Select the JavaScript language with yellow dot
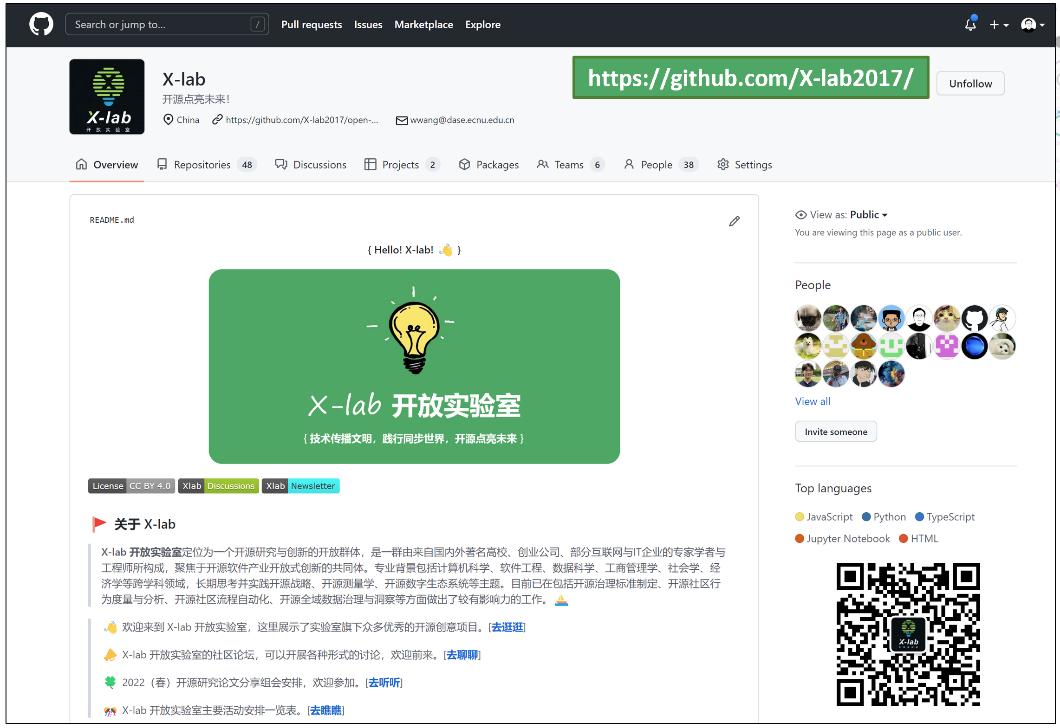Screen dimensions: 1060x728 pos(824,517)
